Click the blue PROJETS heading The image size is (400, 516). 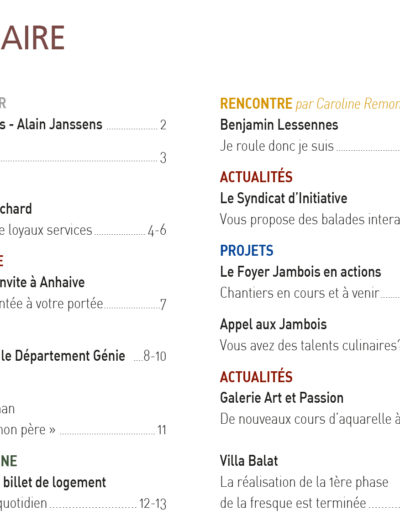point(247,251)
